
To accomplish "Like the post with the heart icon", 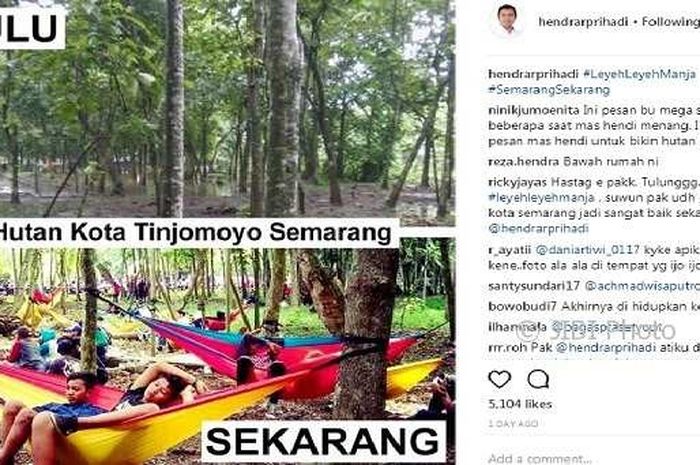I will pos(500,379).
